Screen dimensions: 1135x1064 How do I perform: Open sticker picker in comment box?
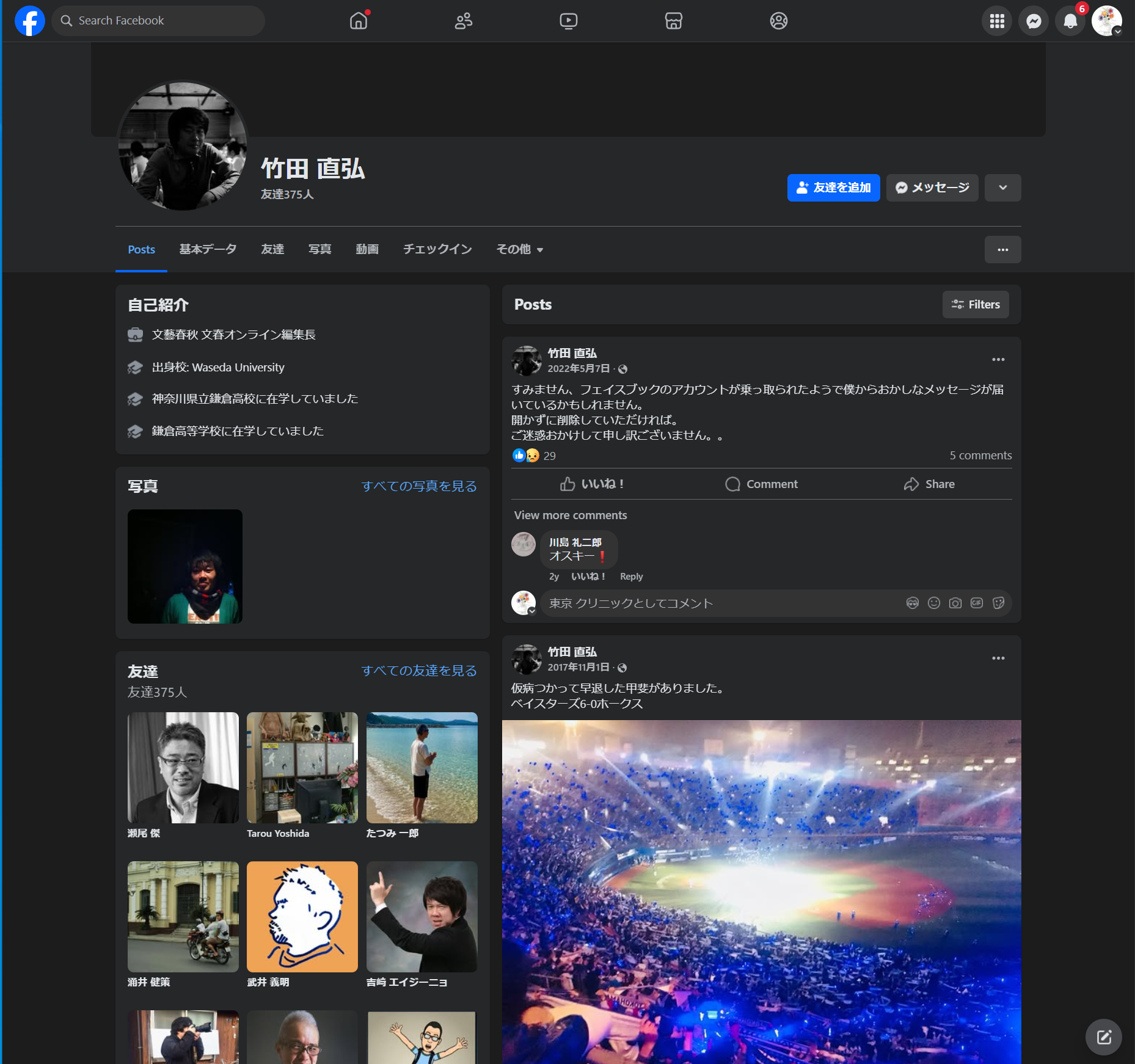(998, 603)
